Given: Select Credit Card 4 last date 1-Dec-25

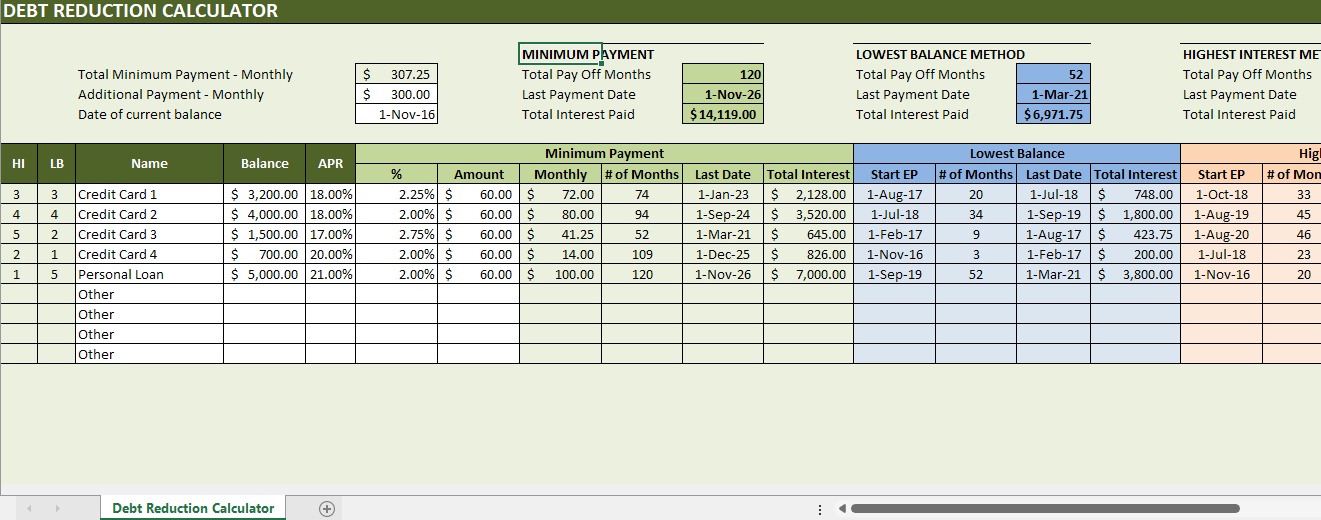Looking at the screenshot, I should point(723,254).
